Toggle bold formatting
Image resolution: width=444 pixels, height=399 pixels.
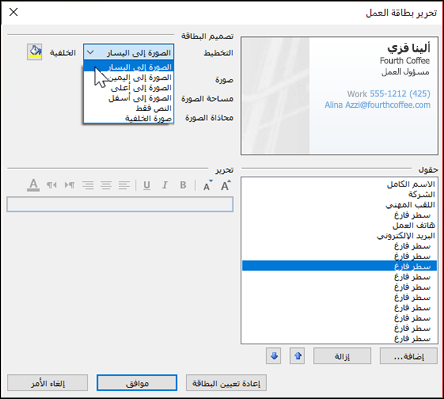[x=183, y=185]
